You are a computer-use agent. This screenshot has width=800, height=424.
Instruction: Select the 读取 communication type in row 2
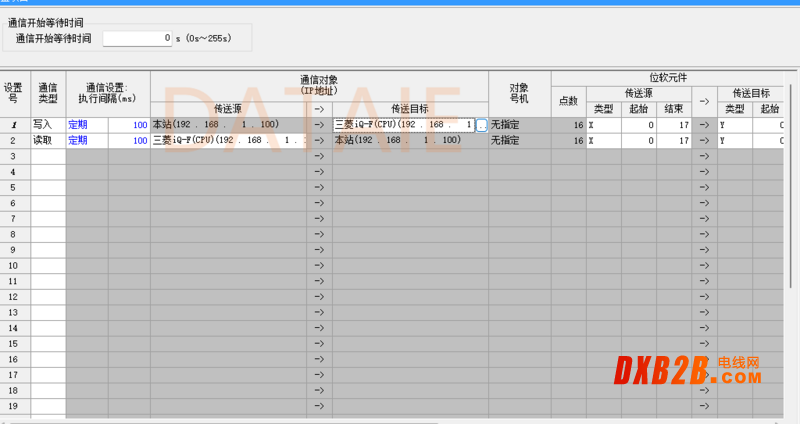[x=48, y=140]
